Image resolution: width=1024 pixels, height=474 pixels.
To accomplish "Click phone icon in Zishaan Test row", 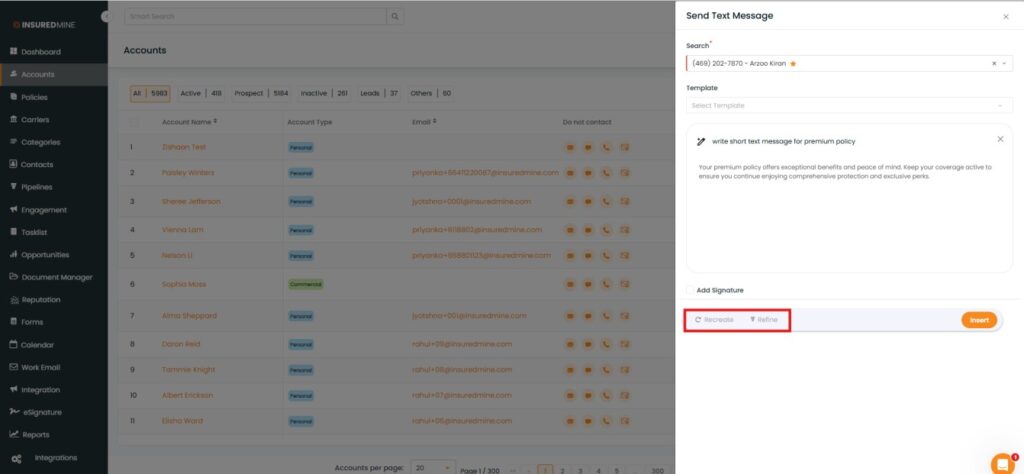I will (x=606, y=147).
